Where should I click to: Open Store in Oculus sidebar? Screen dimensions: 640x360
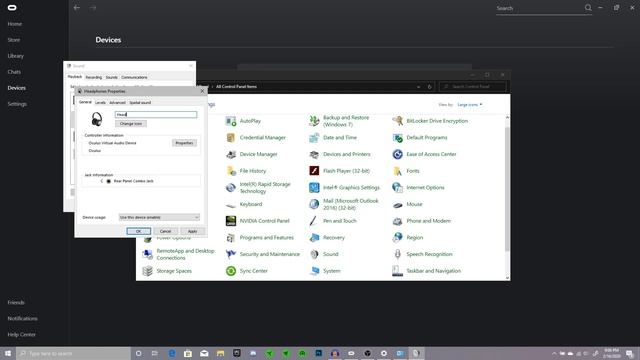tap(14, 40)
